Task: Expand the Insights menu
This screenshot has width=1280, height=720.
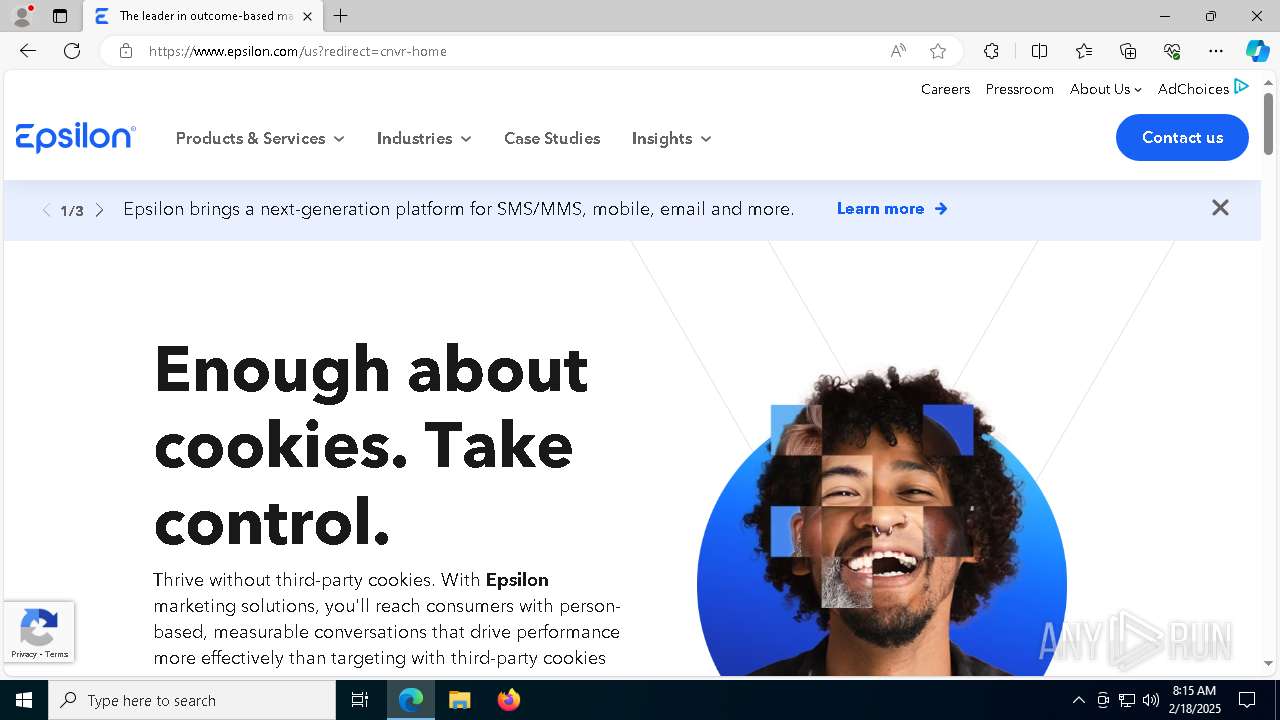Action: click(x=671, y=138)
